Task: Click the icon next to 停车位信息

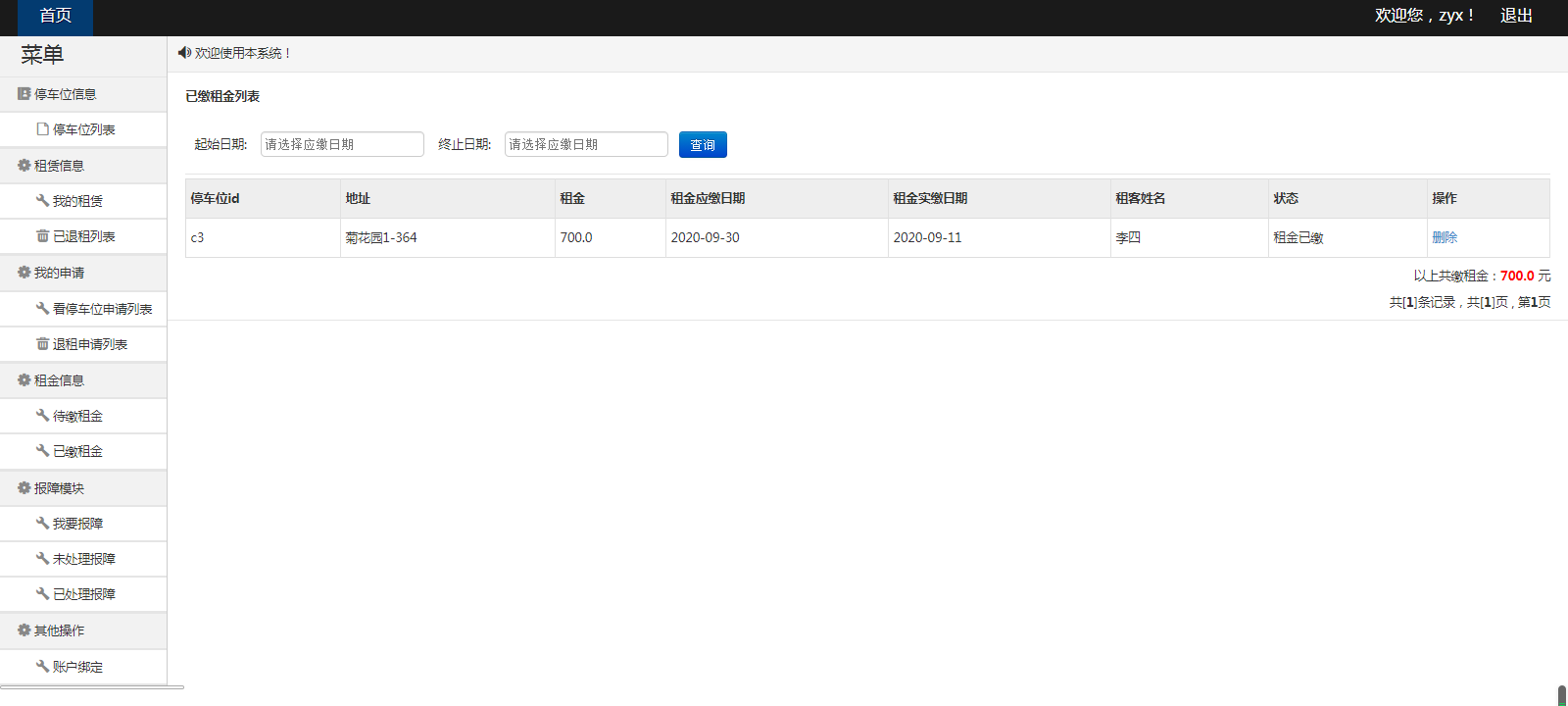Action: (24, 94)
